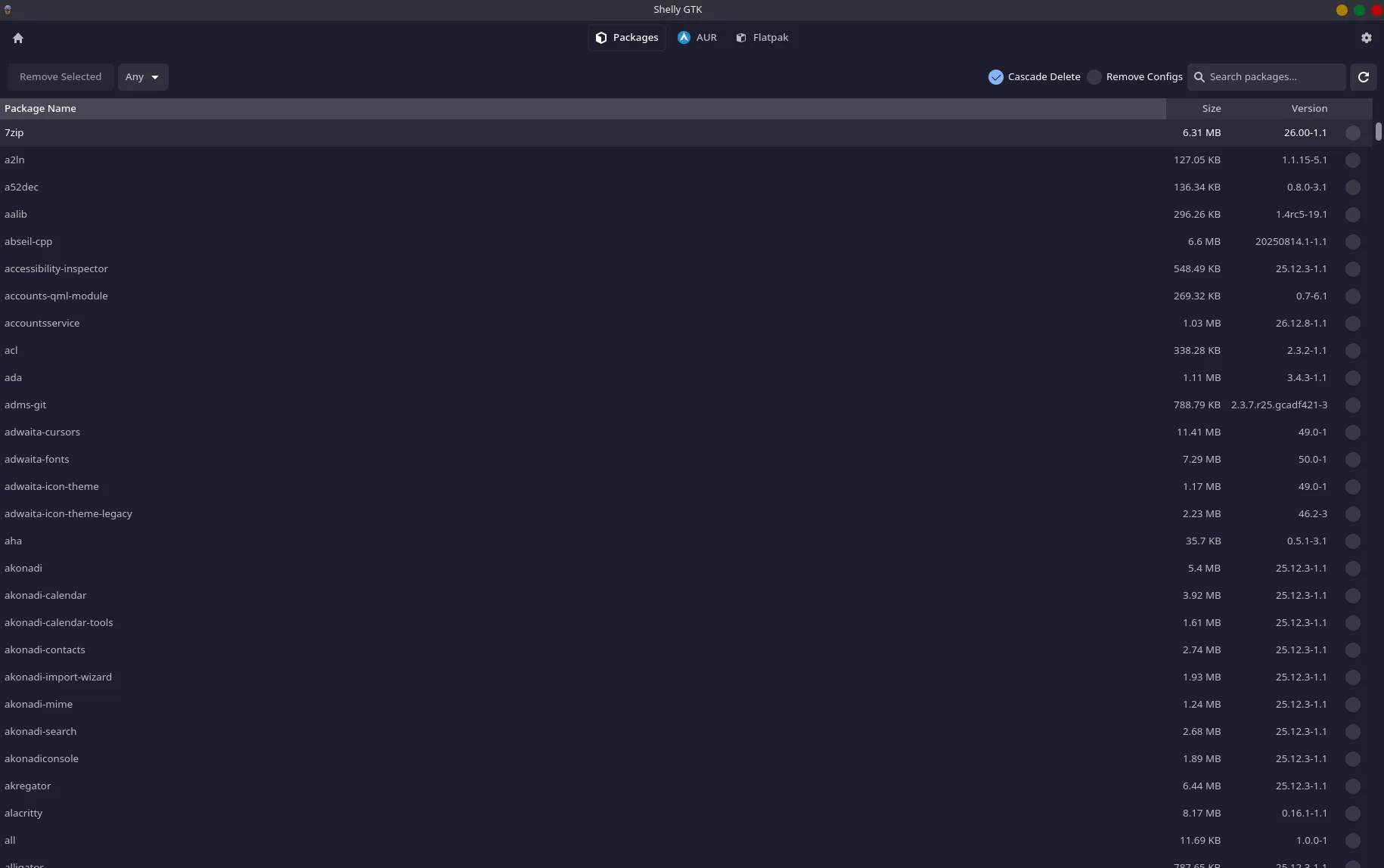Open the Any filter dropdown

[143, 77]
